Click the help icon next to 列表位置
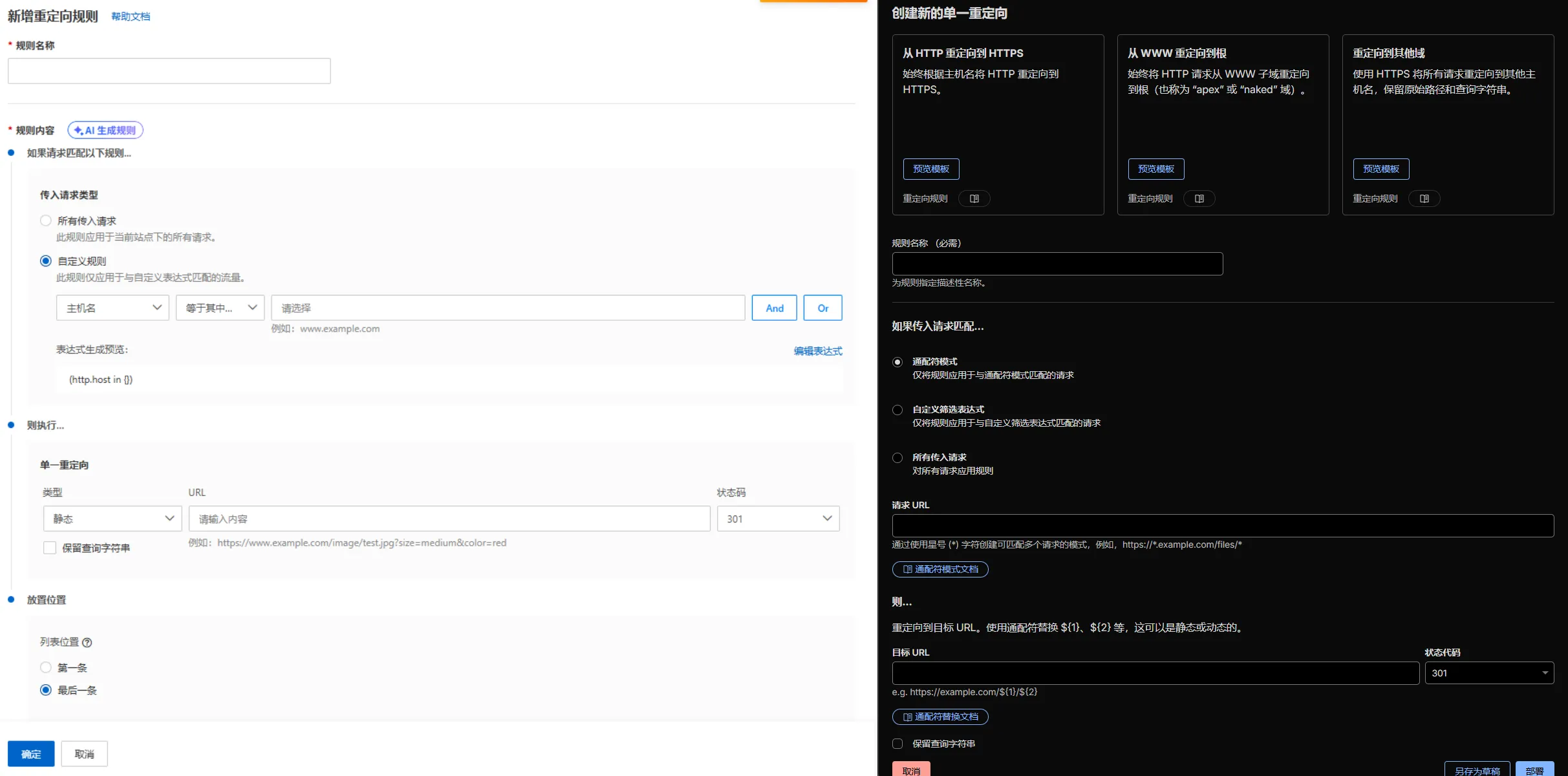 87,642
